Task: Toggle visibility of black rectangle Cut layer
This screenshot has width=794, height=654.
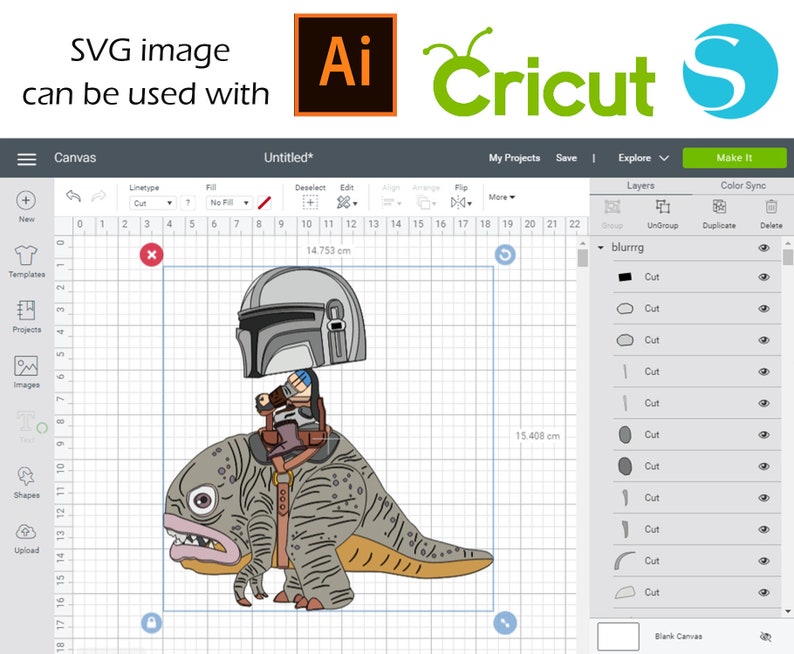Action: coord(764,277)
